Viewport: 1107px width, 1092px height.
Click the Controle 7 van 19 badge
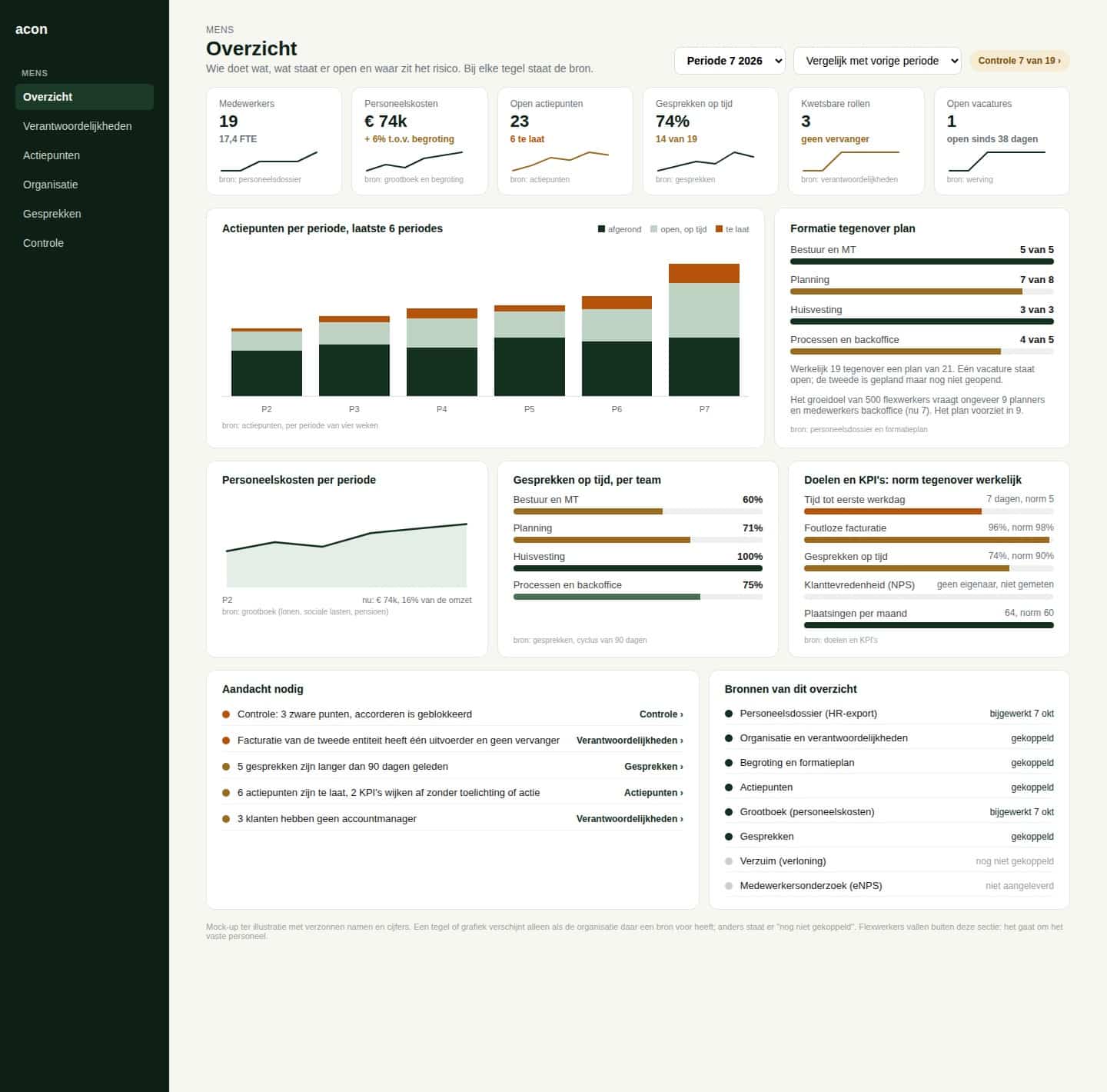pyautogui.click(x=1019, y=61)
